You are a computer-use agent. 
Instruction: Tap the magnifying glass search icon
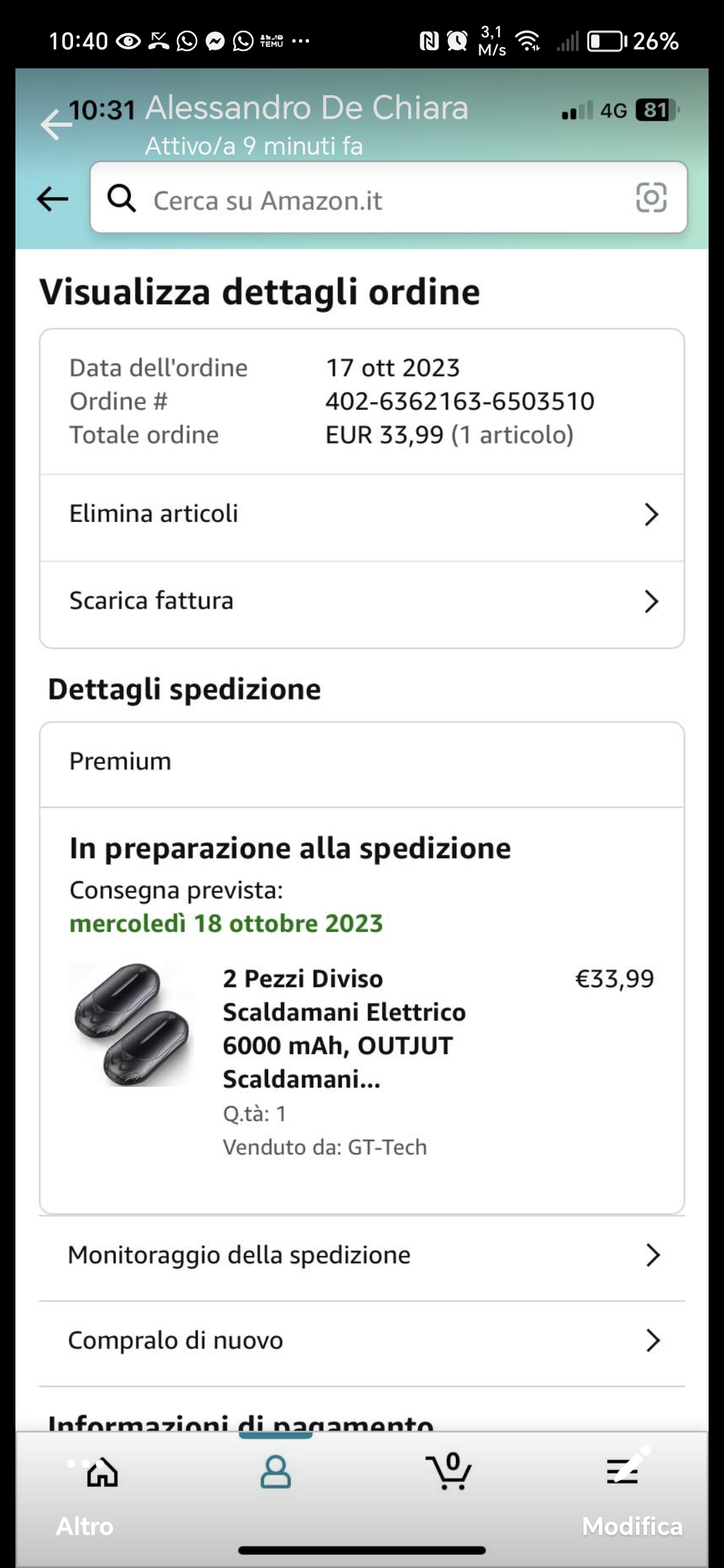pos(121,198)
